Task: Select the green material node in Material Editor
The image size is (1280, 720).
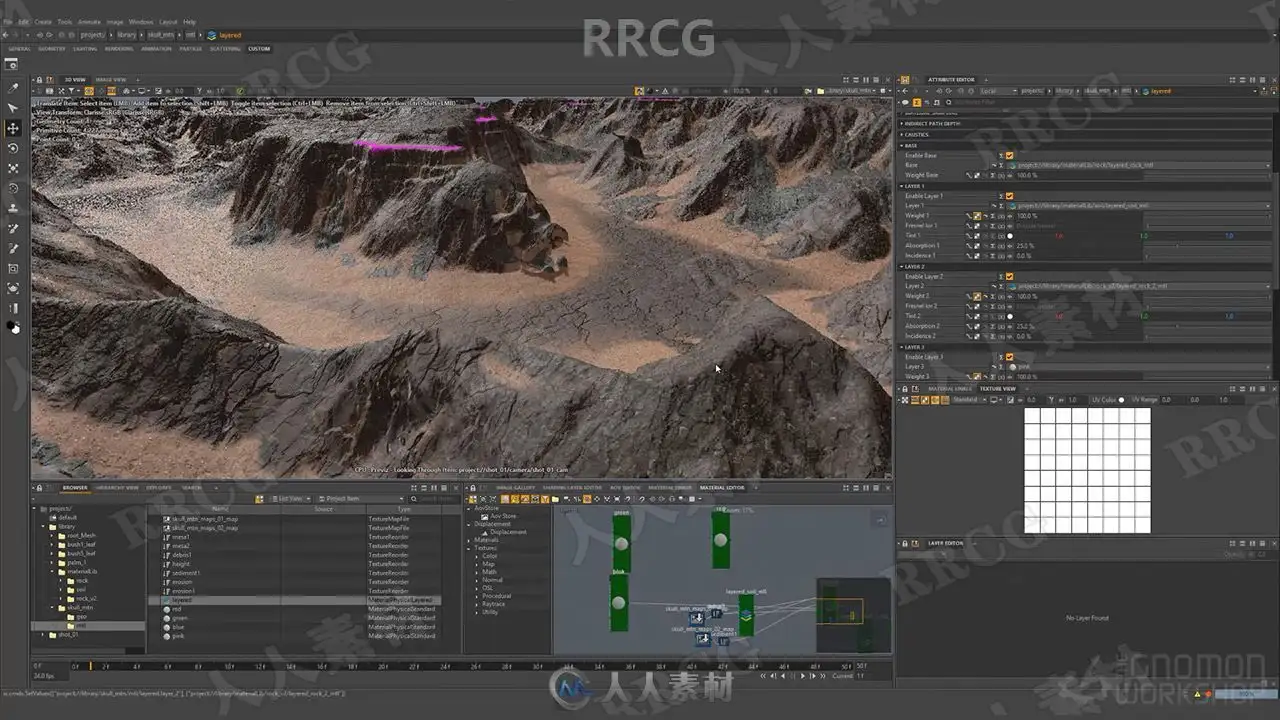Action: (621, 543)
